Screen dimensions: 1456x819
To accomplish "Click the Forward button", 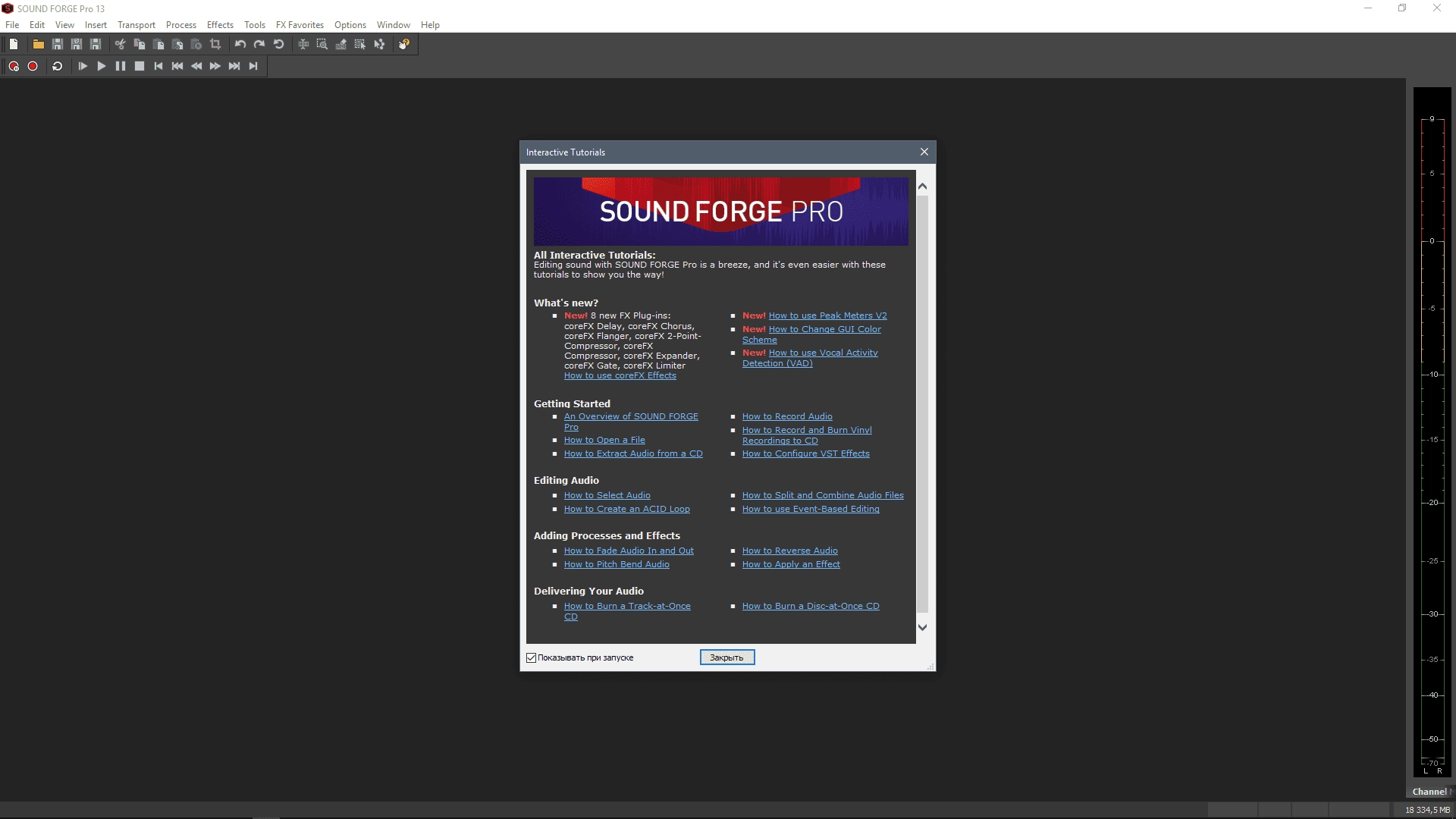I will point(215,67).
